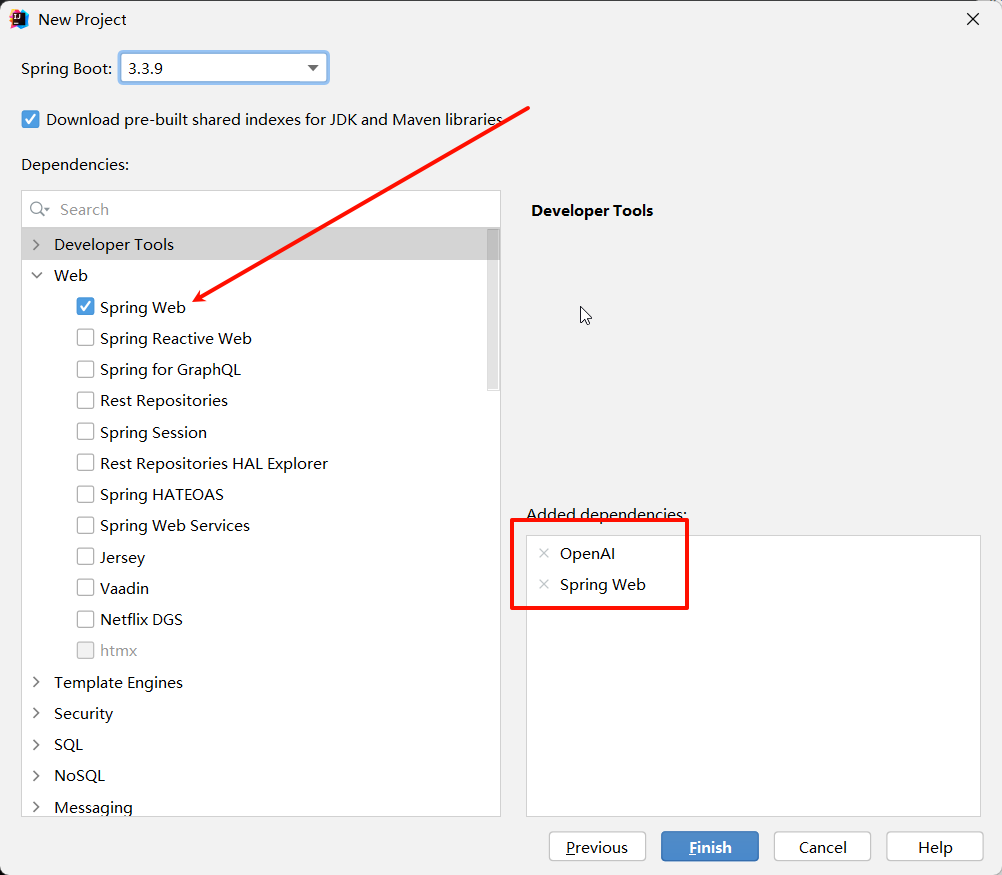This screenshot has height=875, width=1002.
Task: Check the Spring for GraphQL option
Action: 85,369
